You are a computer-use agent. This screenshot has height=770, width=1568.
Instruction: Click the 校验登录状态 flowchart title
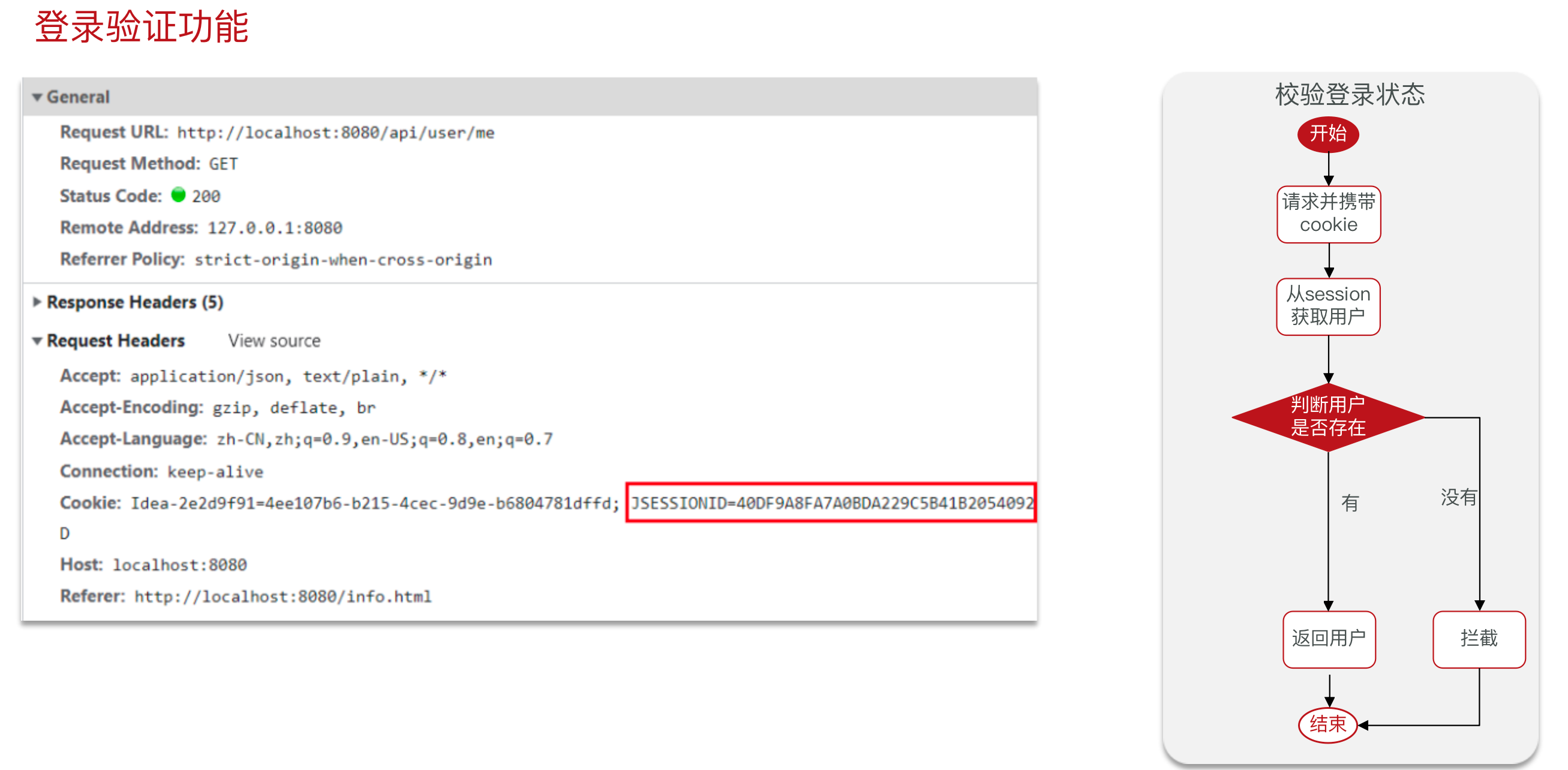click(x=1350, y=95)
